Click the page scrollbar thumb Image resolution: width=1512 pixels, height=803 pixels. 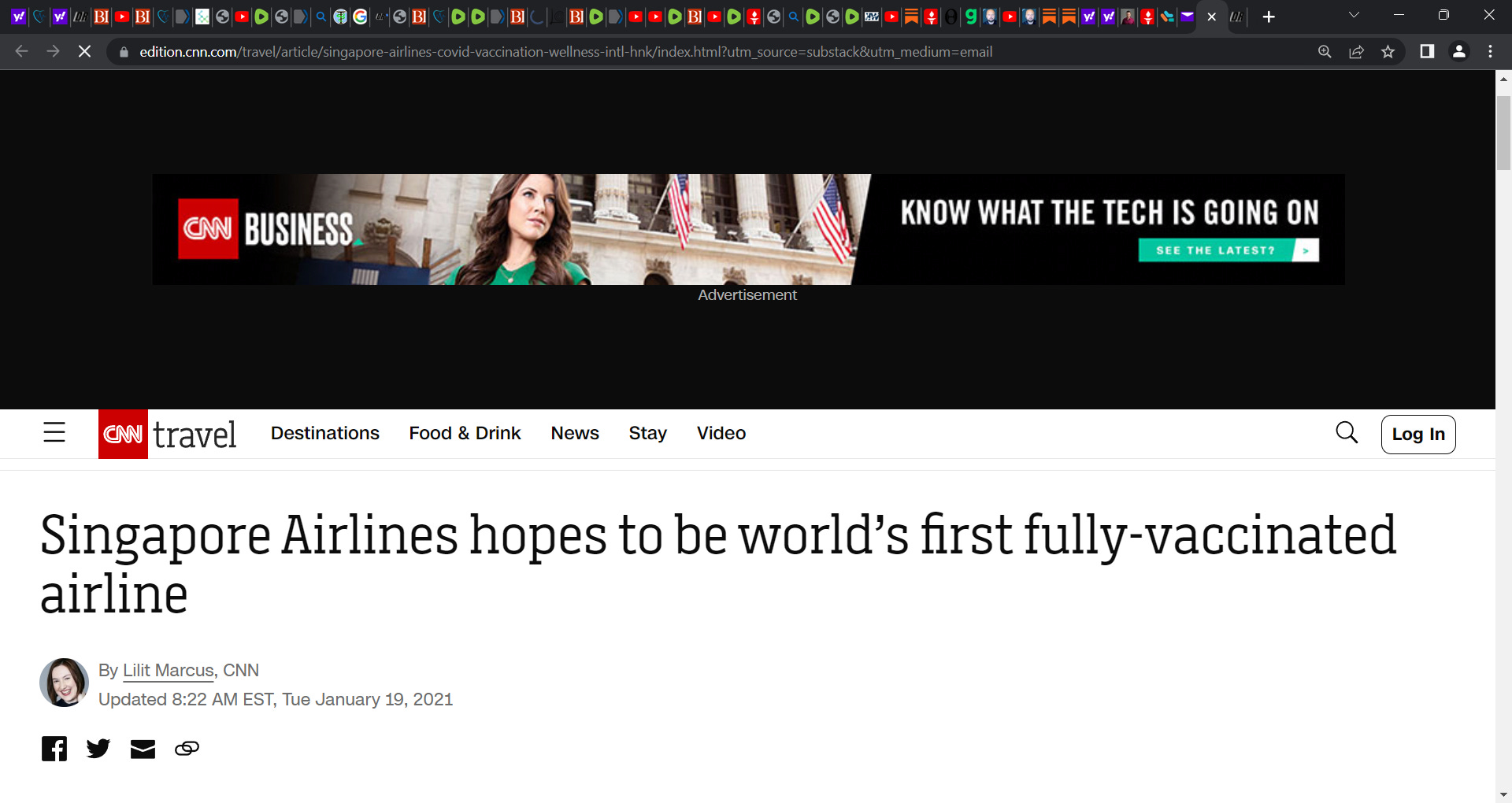1503,132
